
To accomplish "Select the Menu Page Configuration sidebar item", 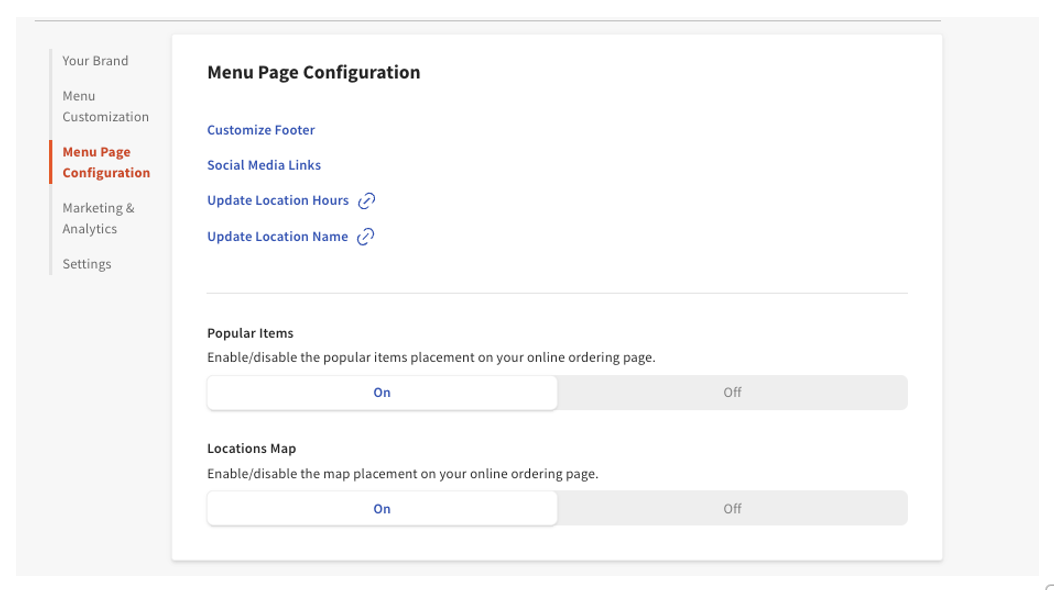I will click(103, 162).
